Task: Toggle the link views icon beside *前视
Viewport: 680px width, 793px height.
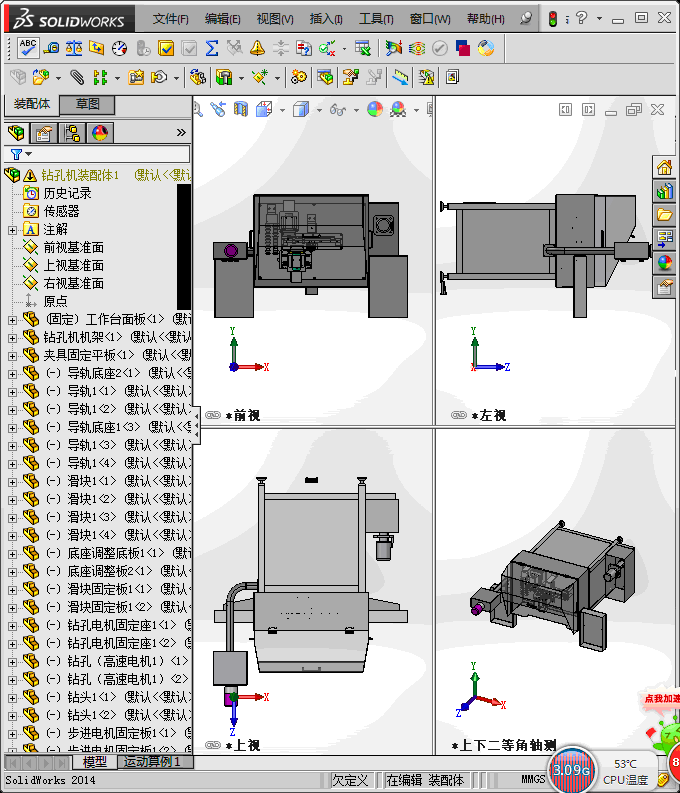Action: (x=213, y=415)
